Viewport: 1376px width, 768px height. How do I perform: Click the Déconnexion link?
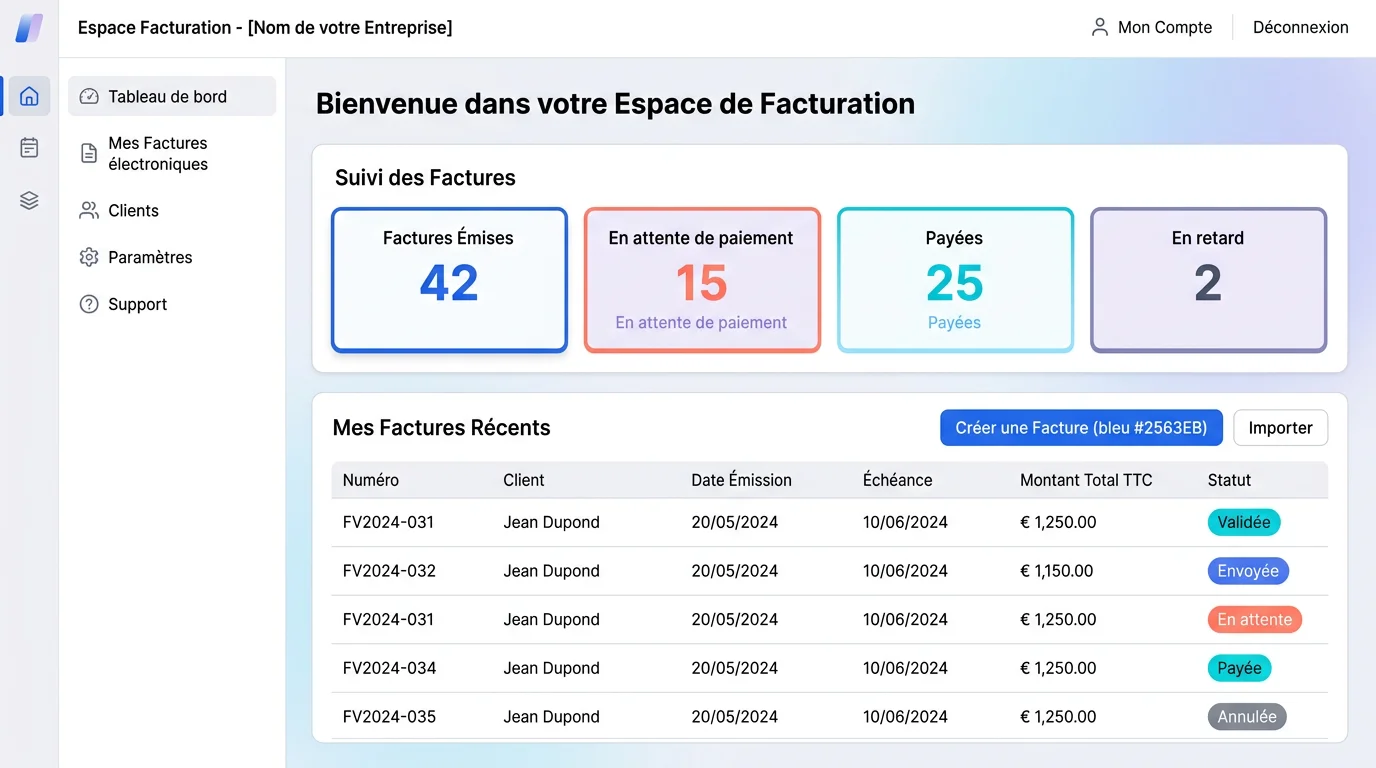(1300, 27)
